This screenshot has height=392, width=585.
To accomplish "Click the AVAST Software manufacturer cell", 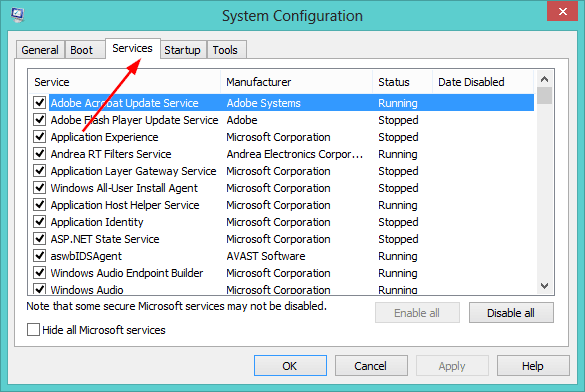I will 266,256.
